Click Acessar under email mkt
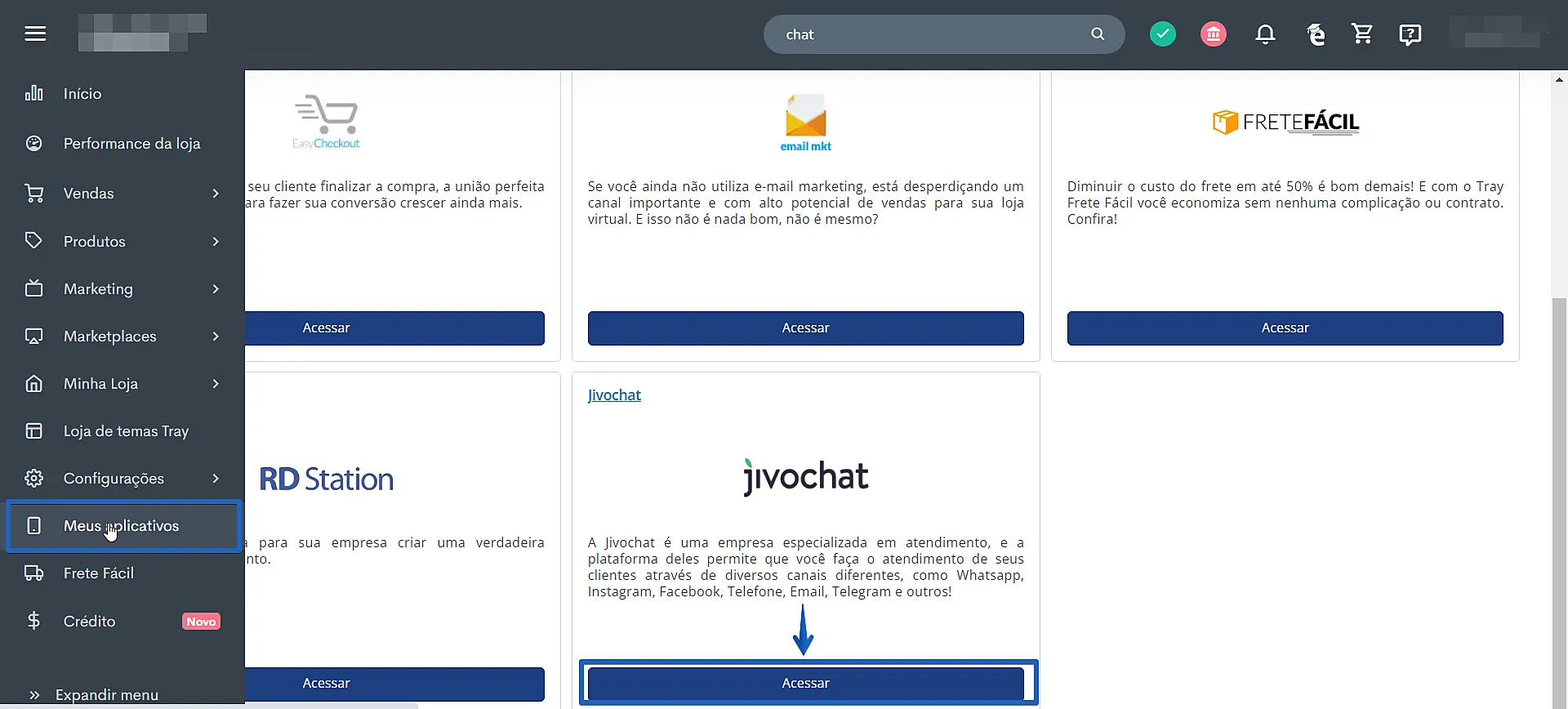This screenshot has height=709, width=1568. point(805,328)
